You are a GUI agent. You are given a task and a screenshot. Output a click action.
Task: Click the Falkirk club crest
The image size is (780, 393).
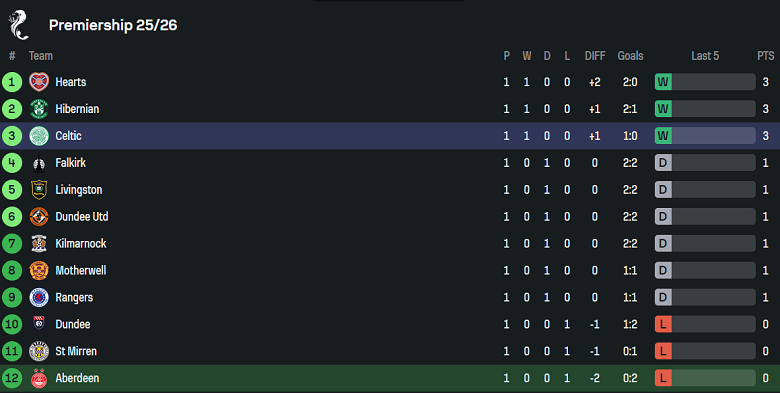(39, 163)
